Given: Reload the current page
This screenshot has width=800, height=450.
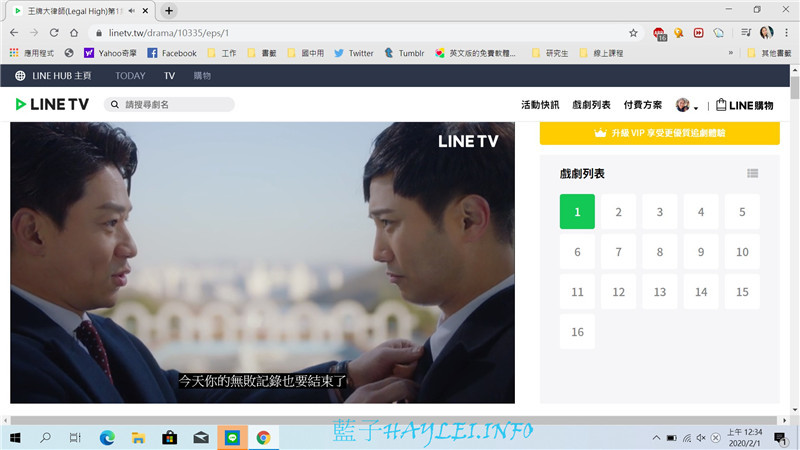Looking at the screenshot, I should coord(54,33).
